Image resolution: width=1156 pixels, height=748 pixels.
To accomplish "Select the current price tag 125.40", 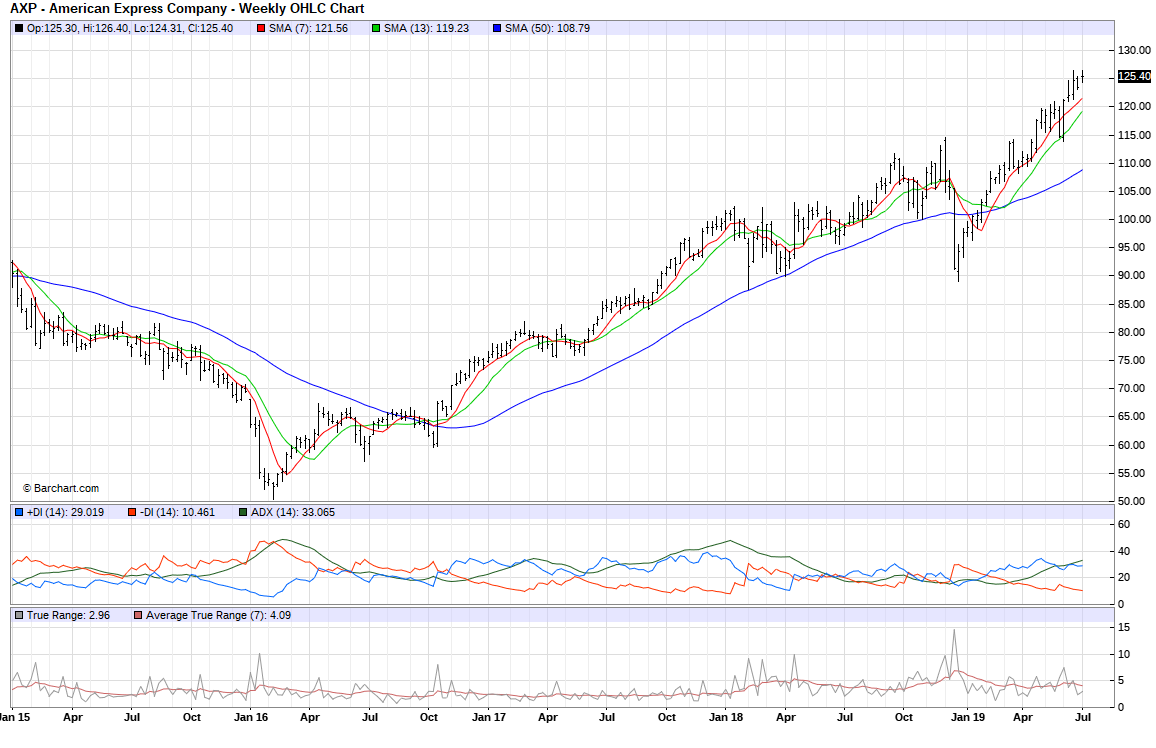I will point(1134,76).
